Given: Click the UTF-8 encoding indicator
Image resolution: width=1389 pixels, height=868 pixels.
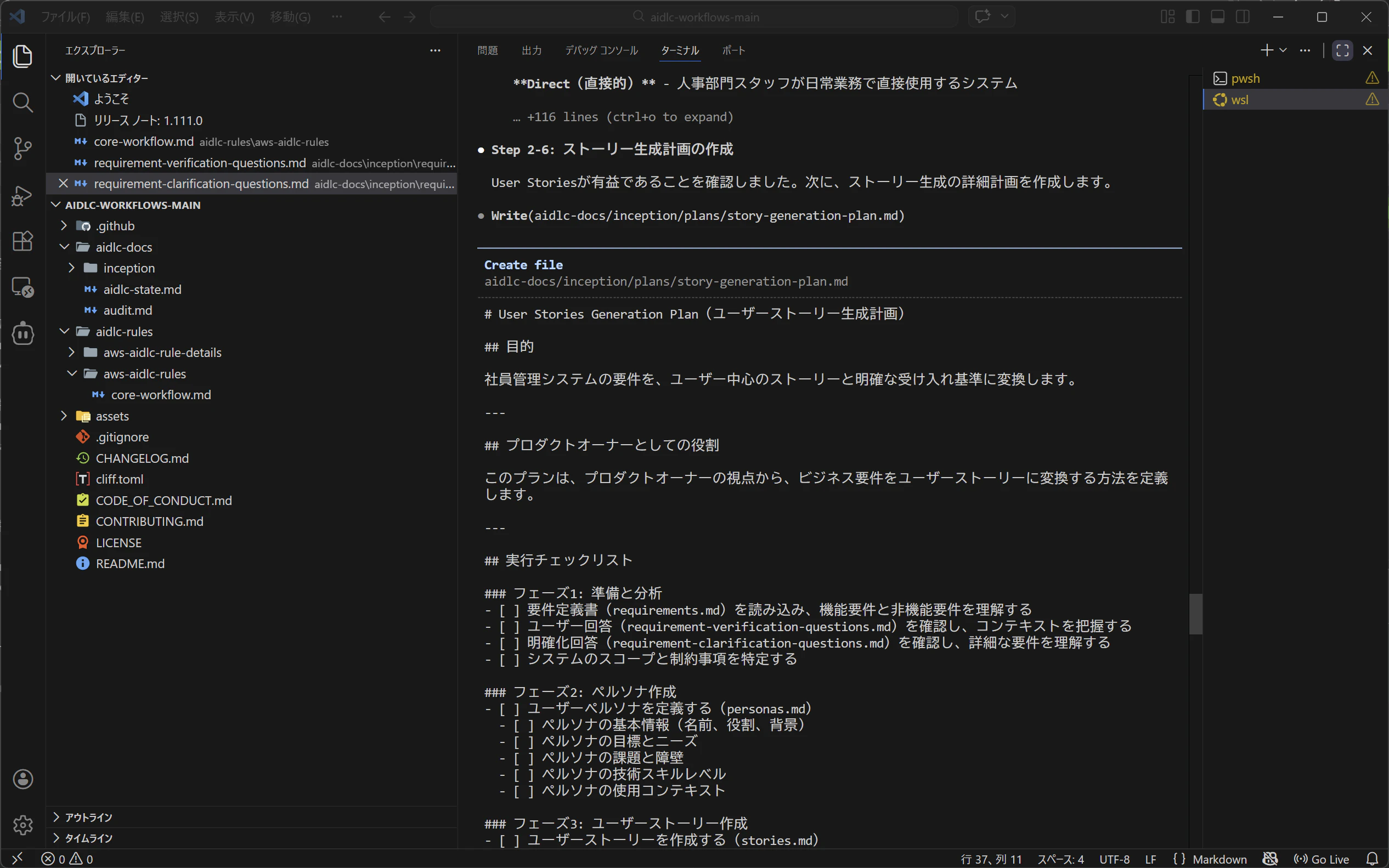Looking at the screenshot, I should point(1114,859).
